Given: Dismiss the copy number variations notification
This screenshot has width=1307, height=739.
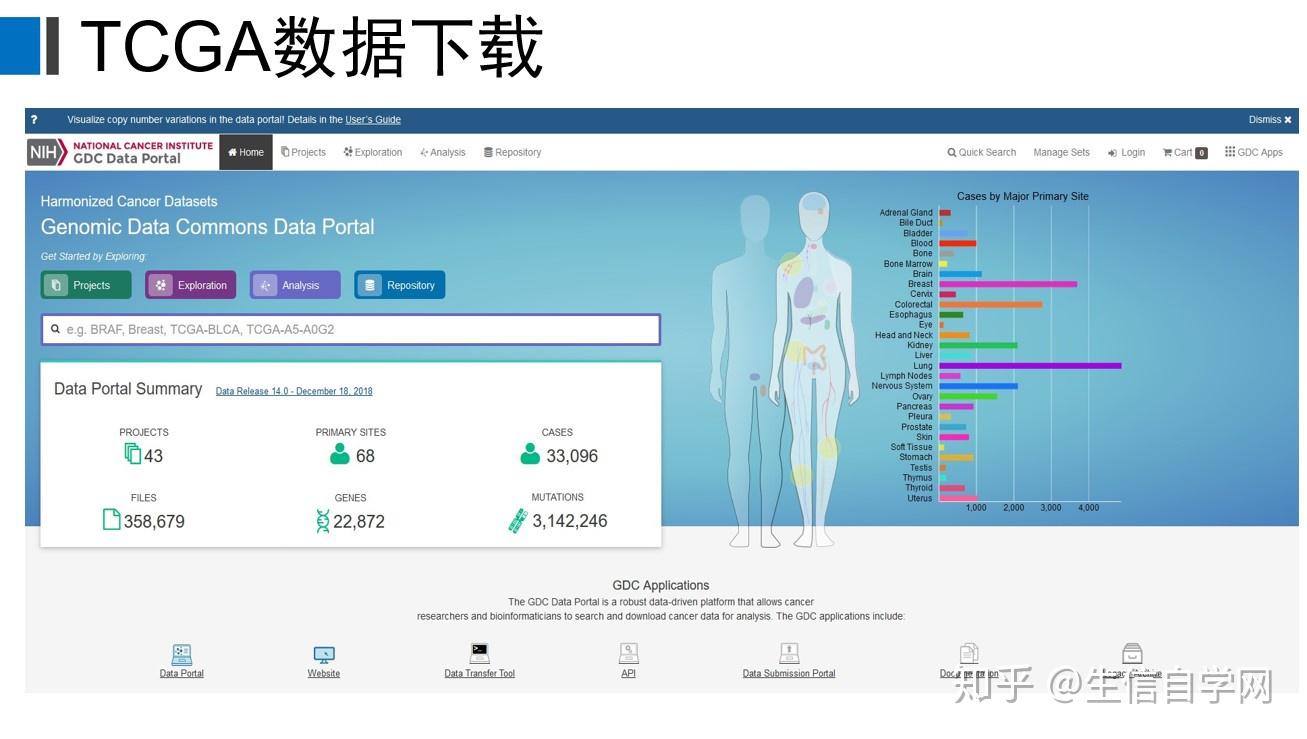Looking at the screenshot, I should click(x=1268, y=119).
